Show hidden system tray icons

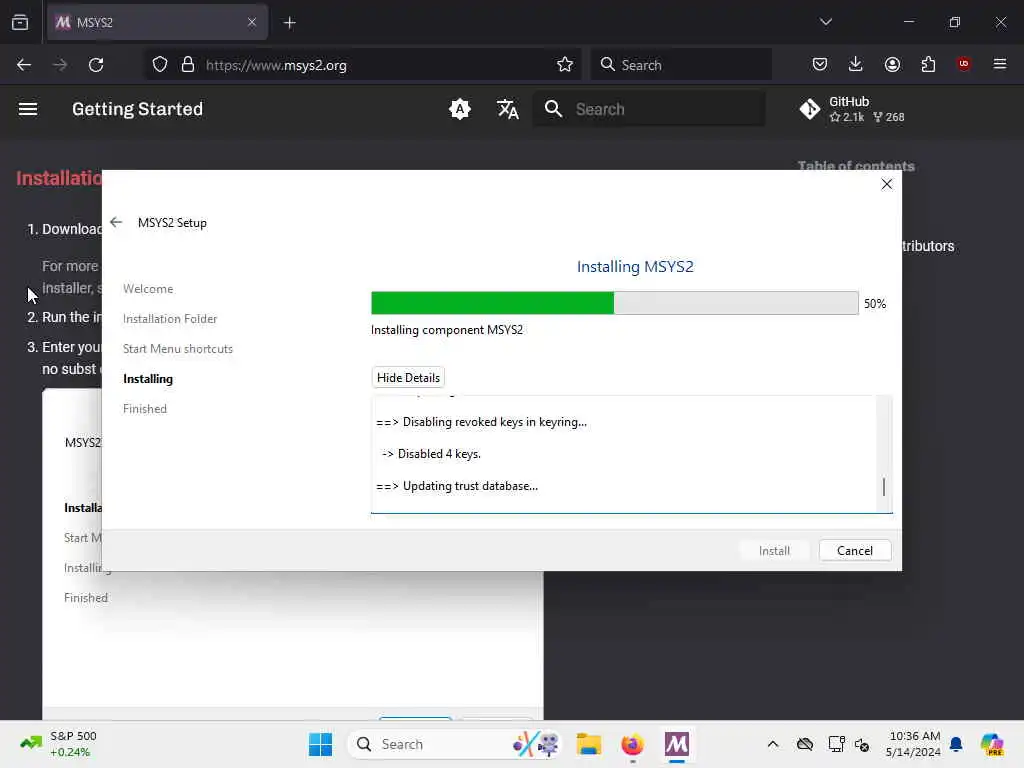point(773,744)
